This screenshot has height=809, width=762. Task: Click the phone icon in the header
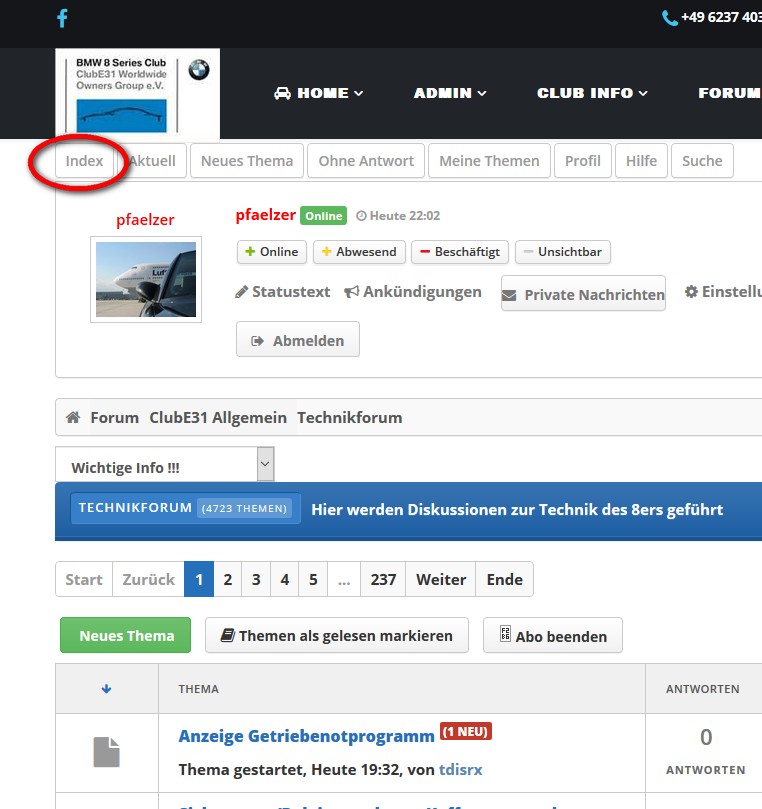click(669, 18)
